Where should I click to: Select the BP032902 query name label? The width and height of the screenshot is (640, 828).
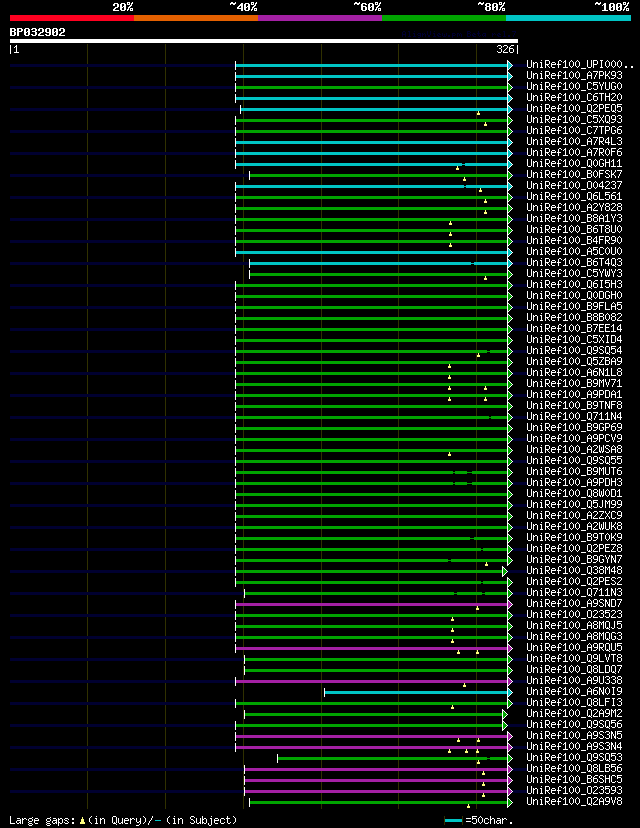pyautogui.click(x=37, y=32)
